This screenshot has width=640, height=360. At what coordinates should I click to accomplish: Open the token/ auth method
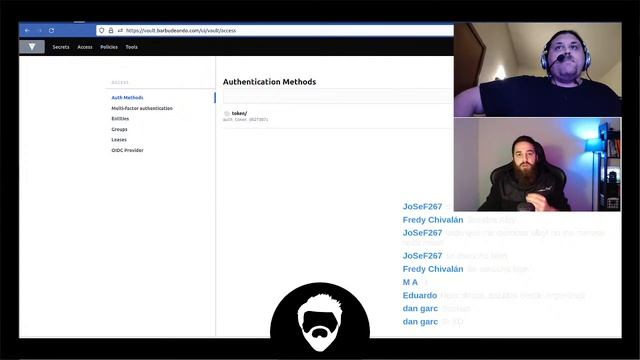[x=239, y=113]
